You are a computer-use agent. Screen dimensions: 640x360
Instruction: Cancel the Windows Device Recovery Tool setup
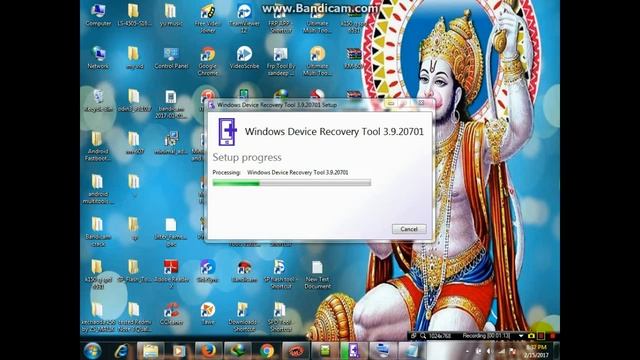(409, 229)
